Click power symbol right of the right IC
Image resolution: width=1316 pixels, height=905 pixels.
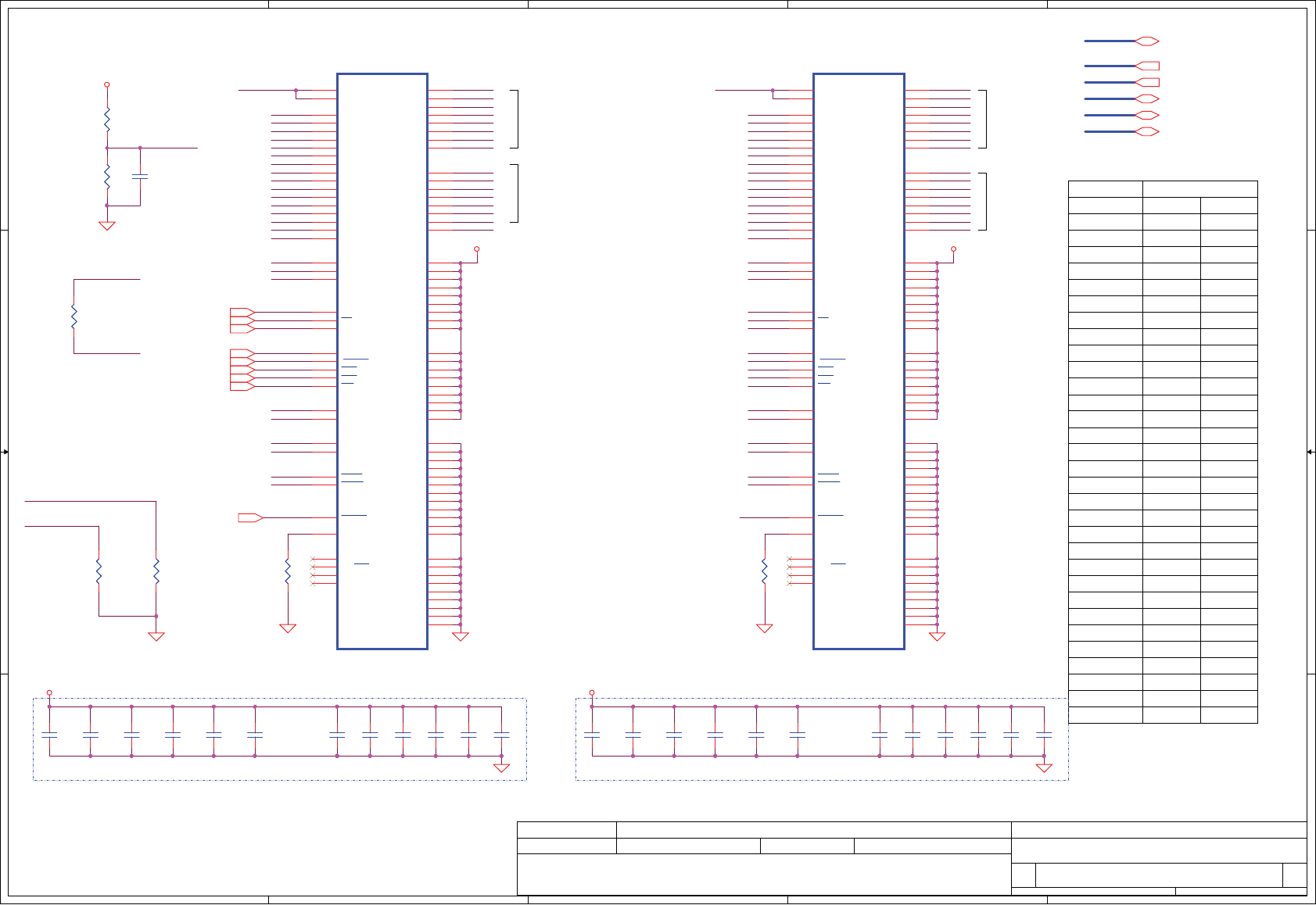point(953,249)
